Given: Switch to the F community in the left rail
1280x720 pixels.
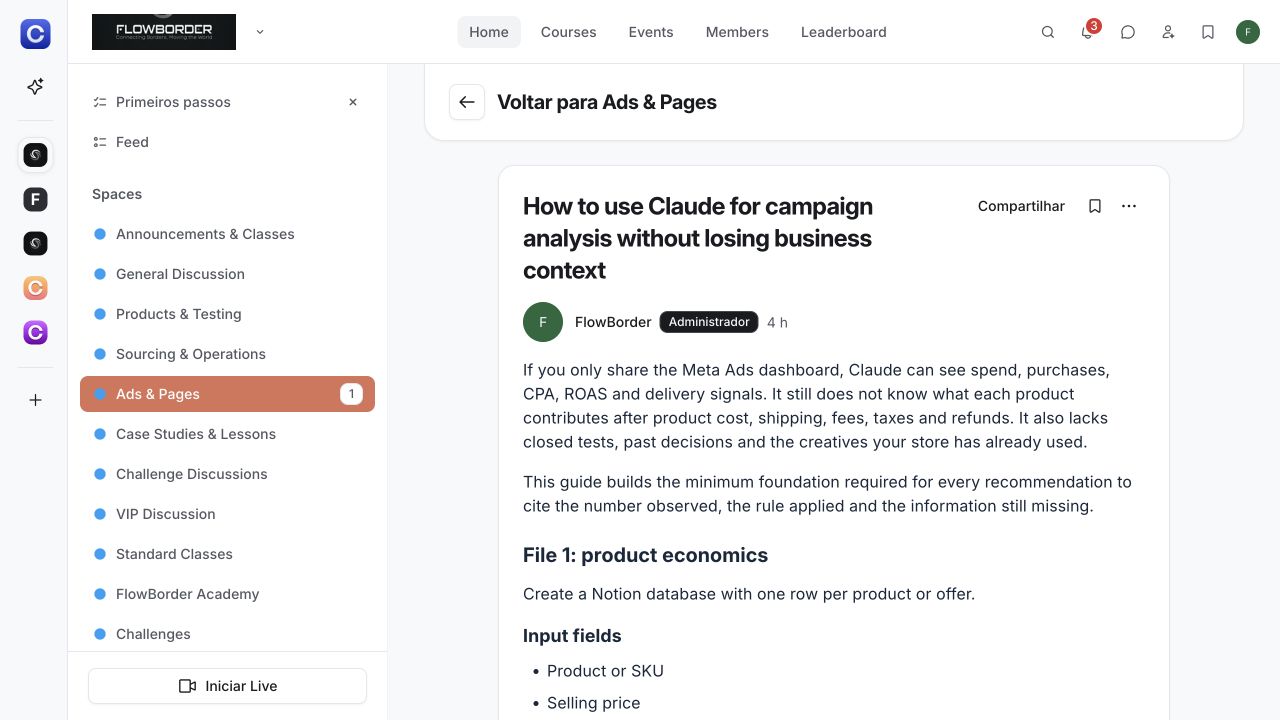Looking at the screenshot, I should (35, 199).
